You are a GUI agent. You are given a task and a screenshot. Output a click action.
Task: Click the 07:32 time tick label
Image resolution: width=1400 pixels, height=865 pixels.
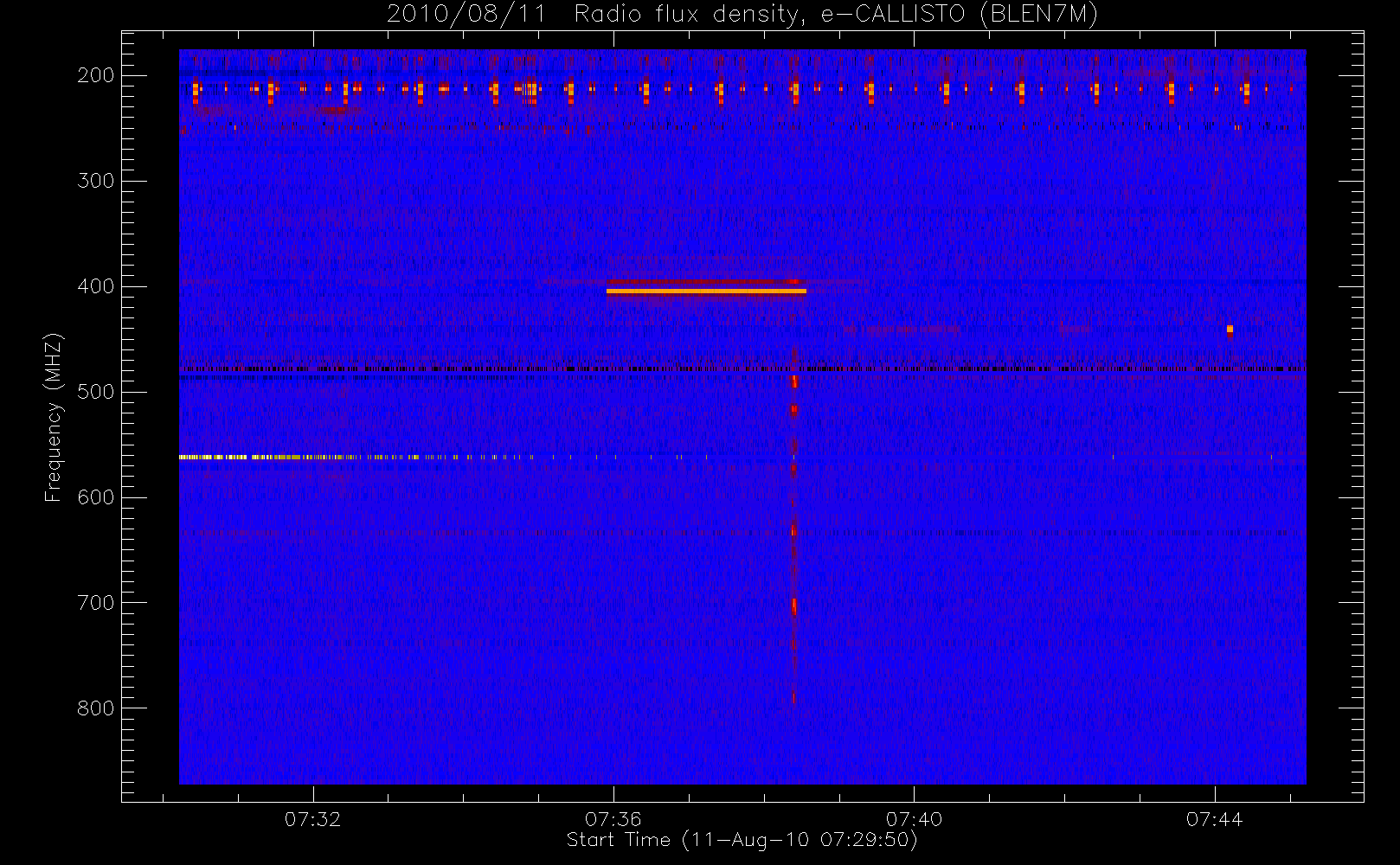[x=313, y=819]
